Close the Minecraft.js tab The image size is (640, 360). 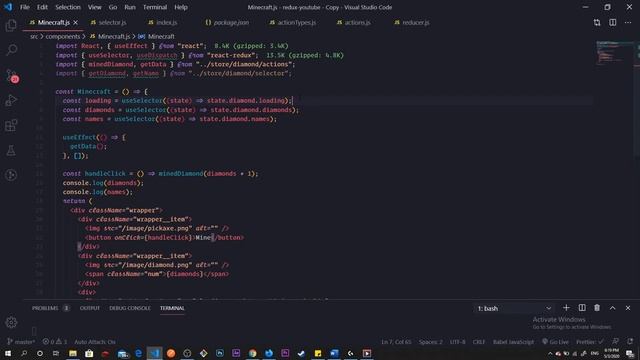point(76,22)
